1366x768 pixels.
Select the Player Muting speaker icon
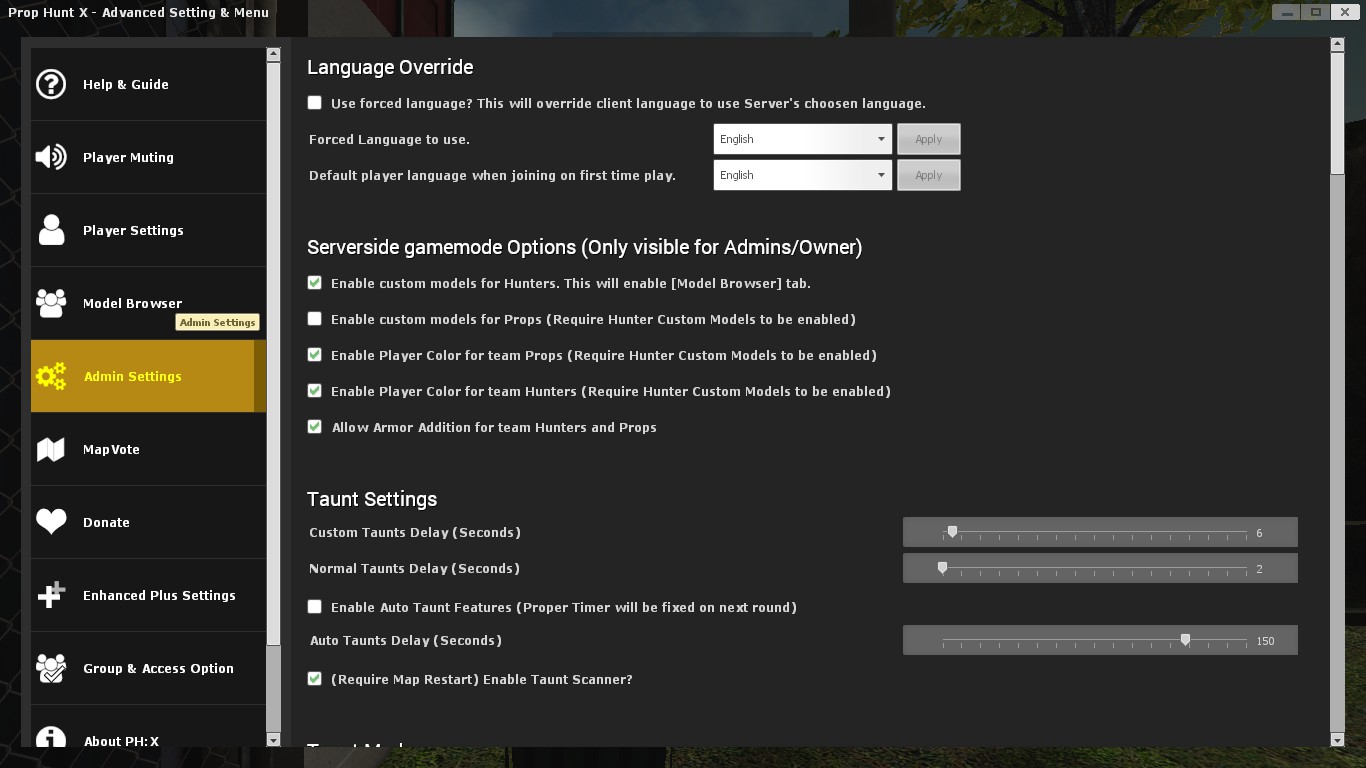[51, 157]
